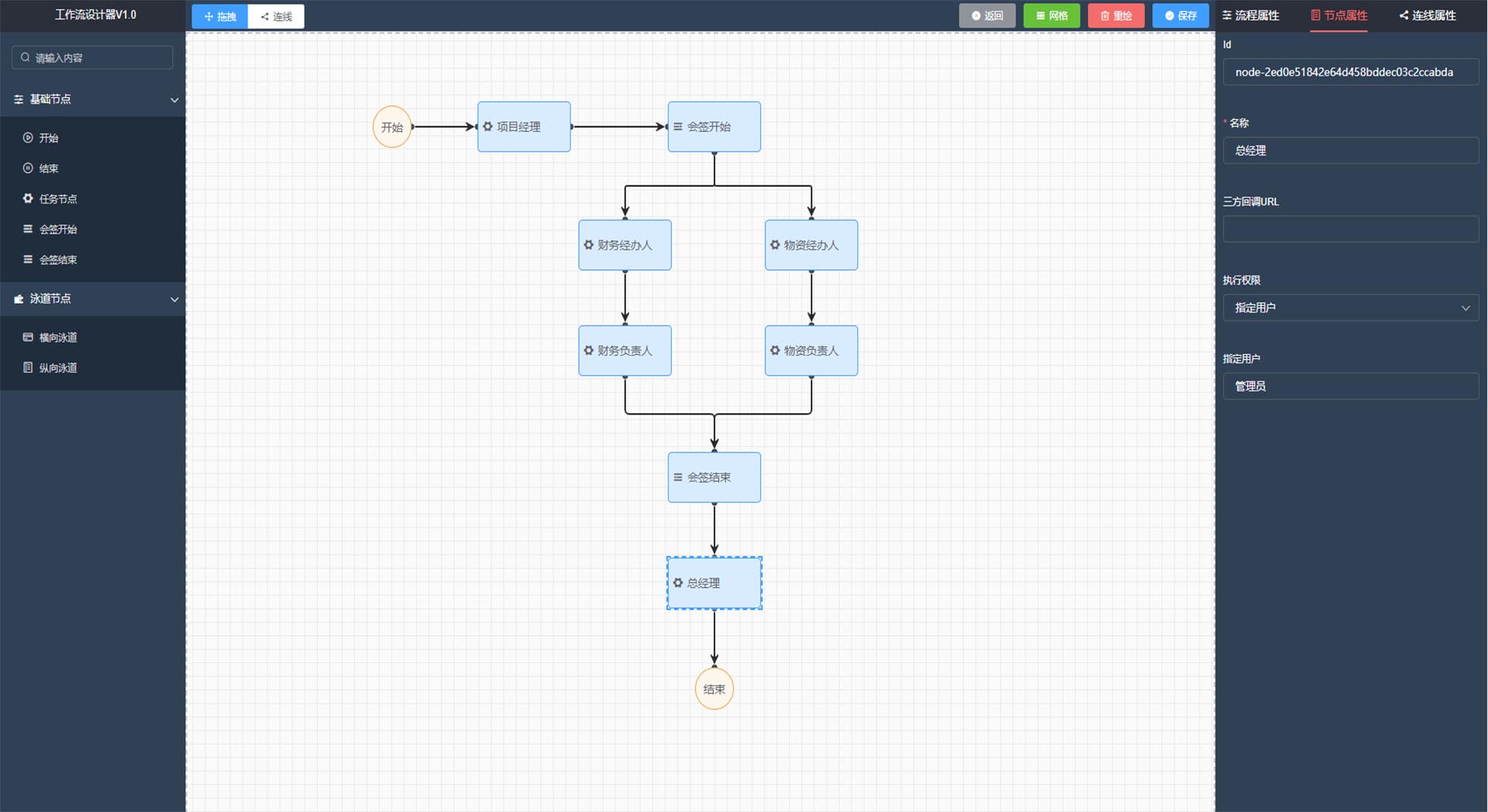Image resolution: width=1488 pixels, height=812 pixels.
Task: Click the 三方回调URL input field
Action: 1350,229
